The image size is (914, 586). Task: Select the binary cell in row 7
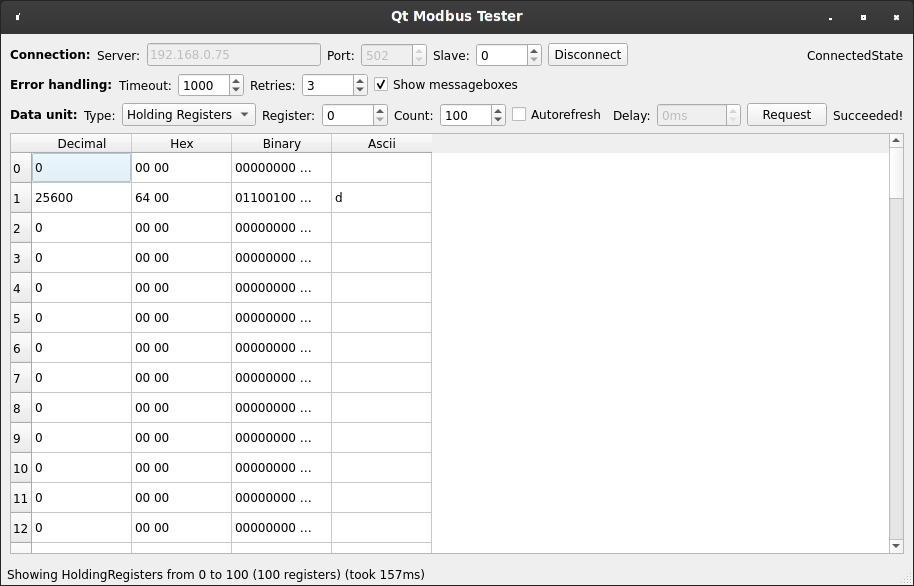coord(282,378)
